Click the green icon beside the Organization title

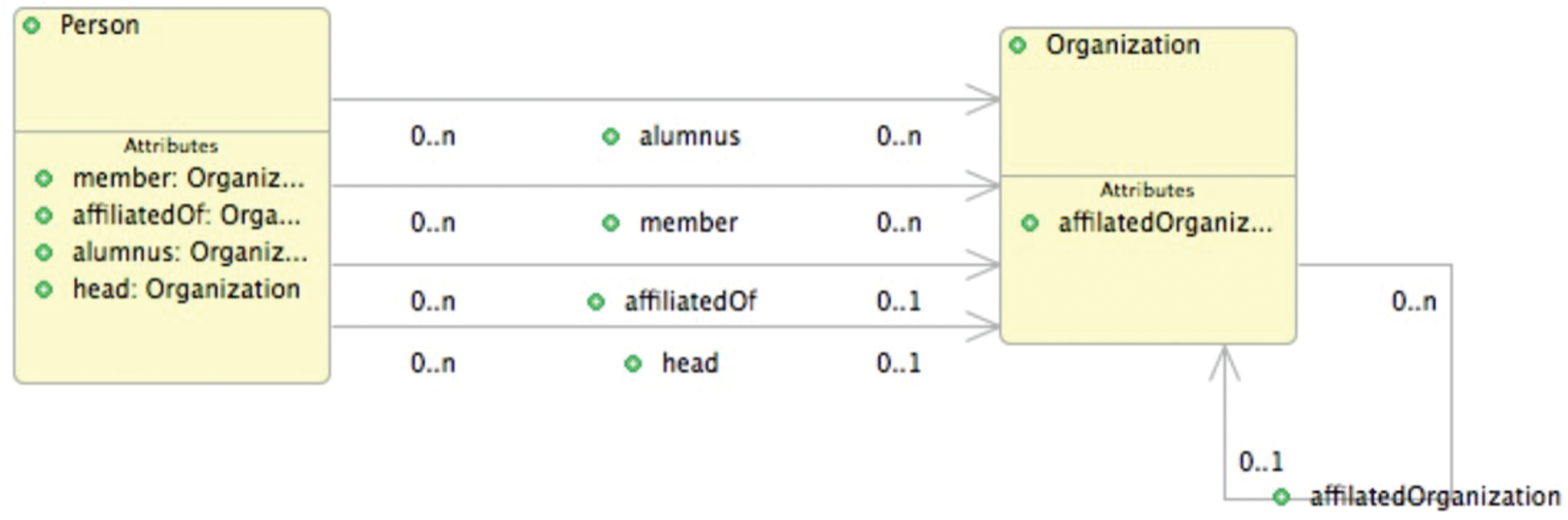coord(1018,45)
